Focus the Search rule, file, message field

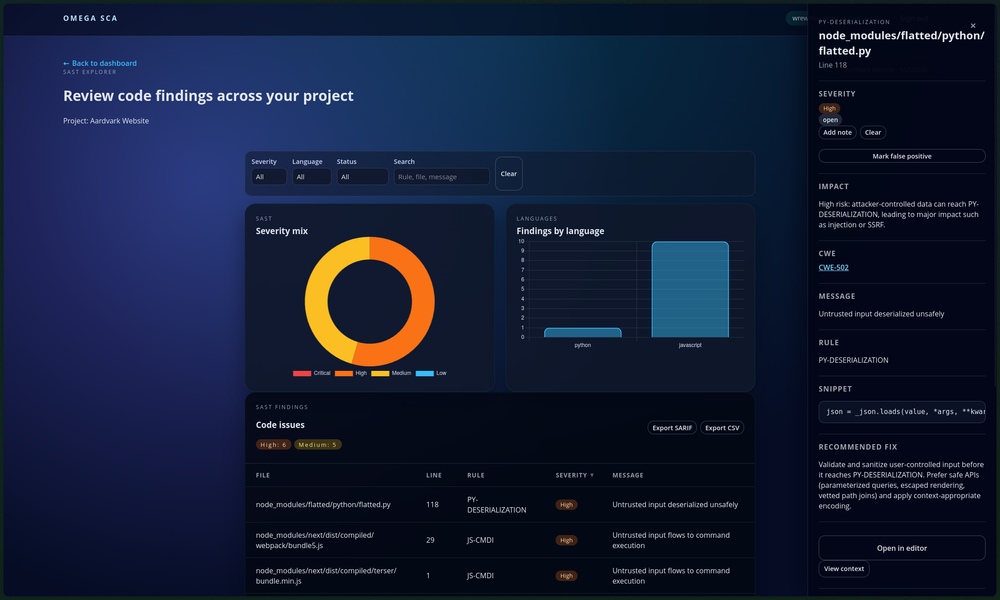(x=441, y=177)
